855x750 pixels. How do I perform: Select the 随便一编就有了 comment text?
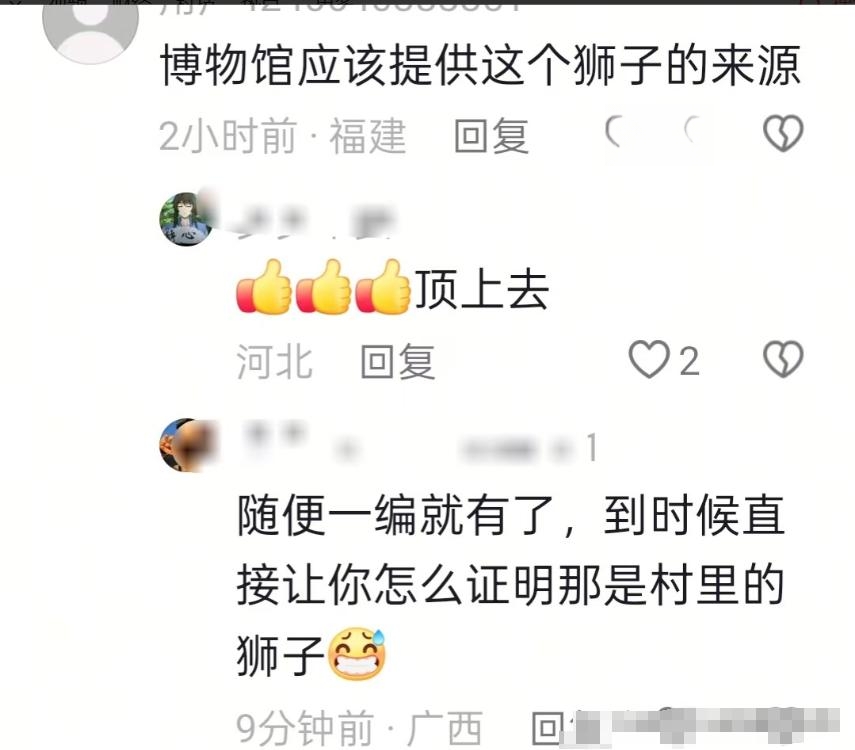510,585
